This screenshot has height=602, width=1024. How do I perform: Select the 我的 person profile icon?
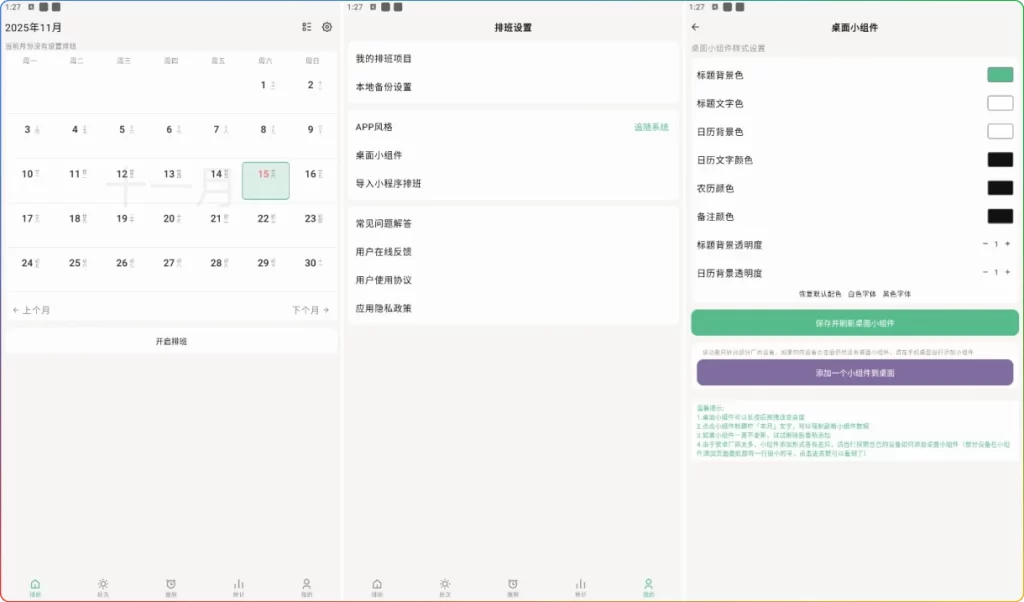pyautogui.click(x=306, y=583)
